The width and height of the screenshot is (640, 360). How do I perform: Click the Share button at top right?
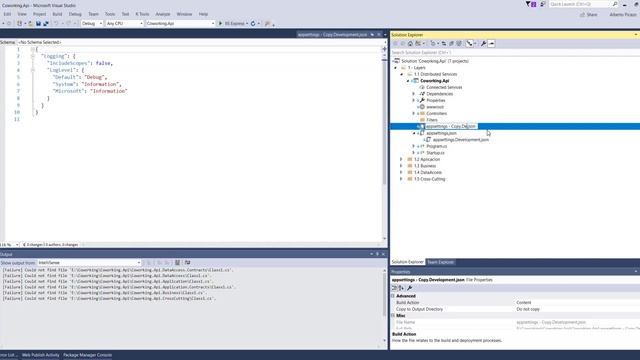pyautogui.click(x=589, y=15)
